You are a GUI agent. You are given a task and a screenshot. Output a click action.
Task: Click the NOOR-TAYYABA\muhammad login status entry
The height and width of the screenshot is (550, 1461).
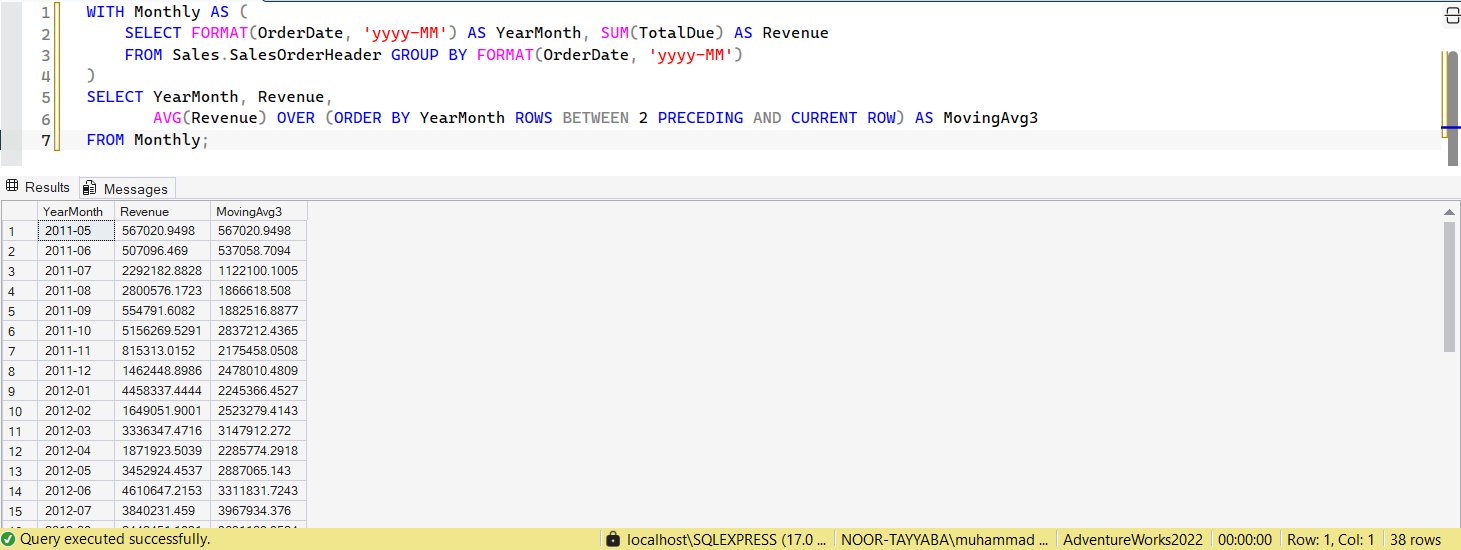[944, 540]
